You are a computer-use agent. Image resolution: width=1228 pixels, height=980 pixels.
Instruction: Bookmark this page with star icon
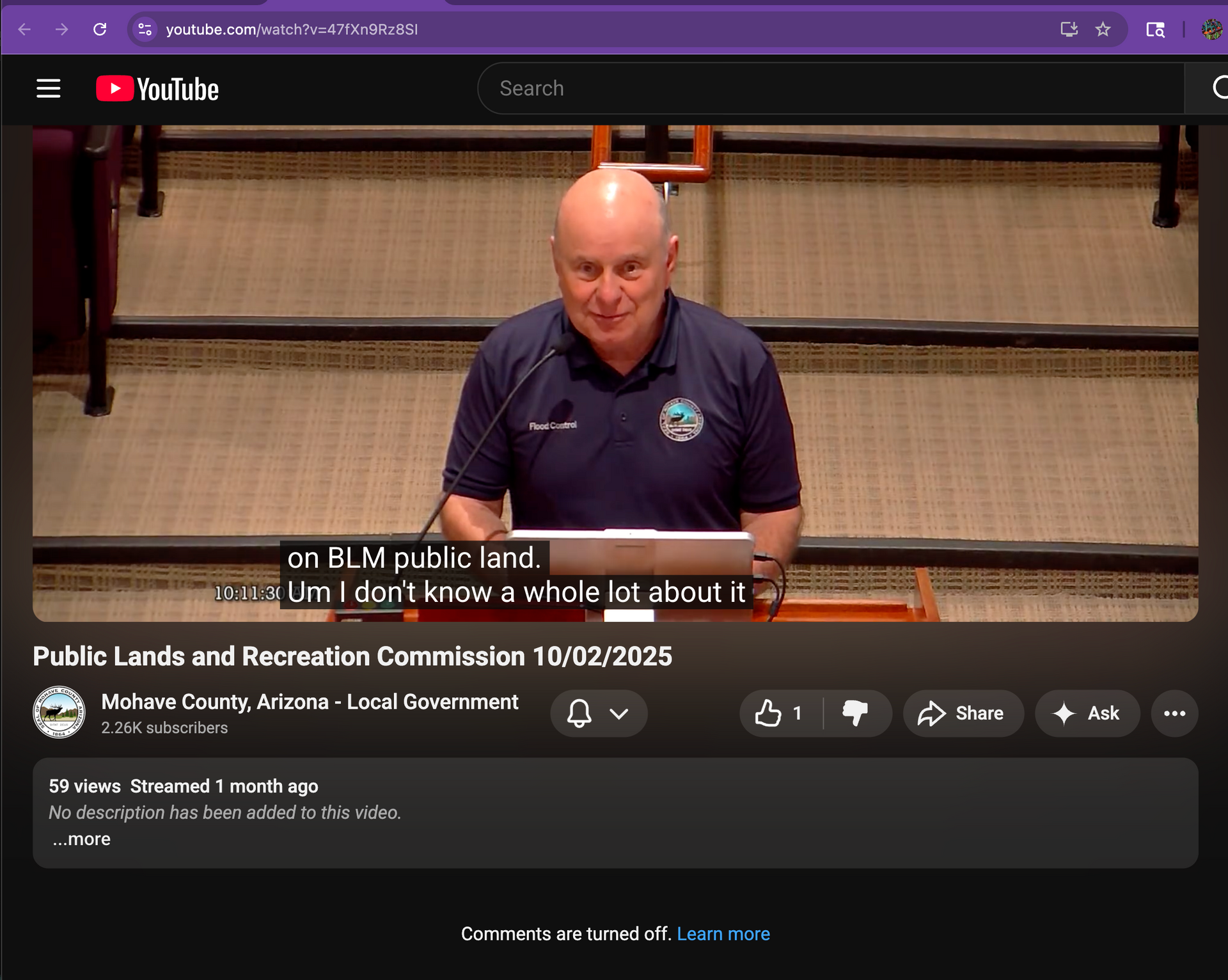point(1103,29)
